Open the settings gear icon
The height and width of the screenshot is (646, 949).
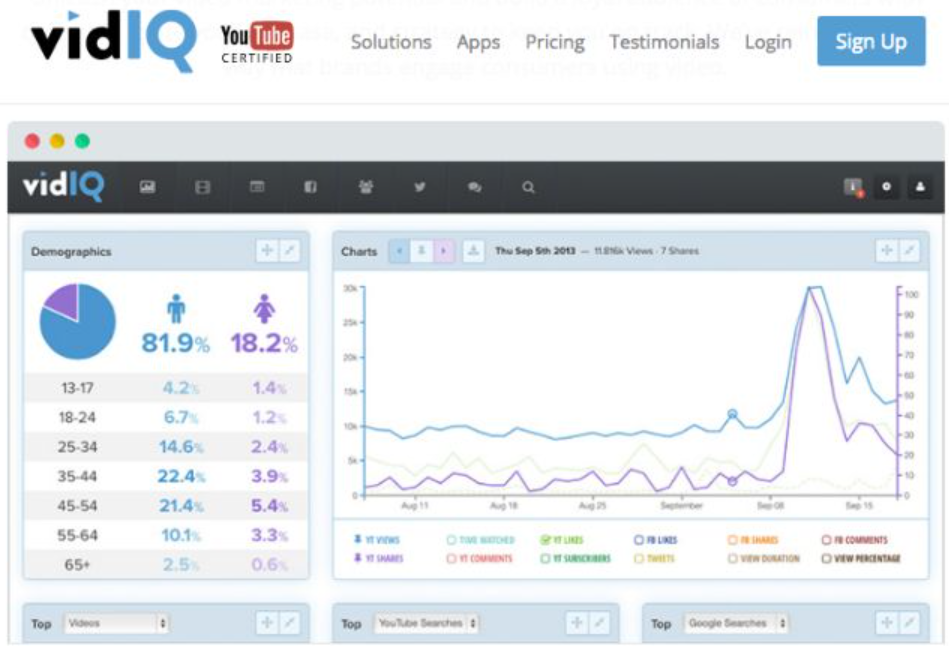(x=887, y=187)
